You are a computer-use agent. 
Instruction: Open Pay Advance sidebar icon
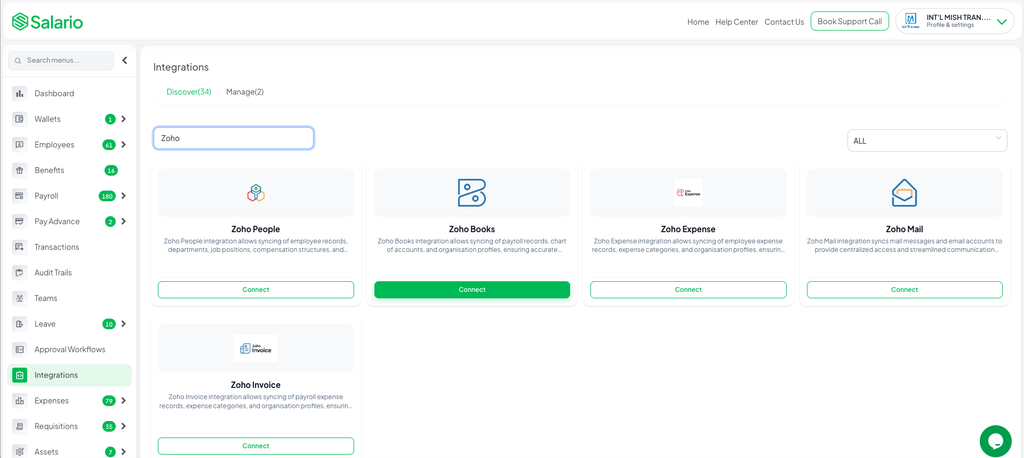pos(20,221)
